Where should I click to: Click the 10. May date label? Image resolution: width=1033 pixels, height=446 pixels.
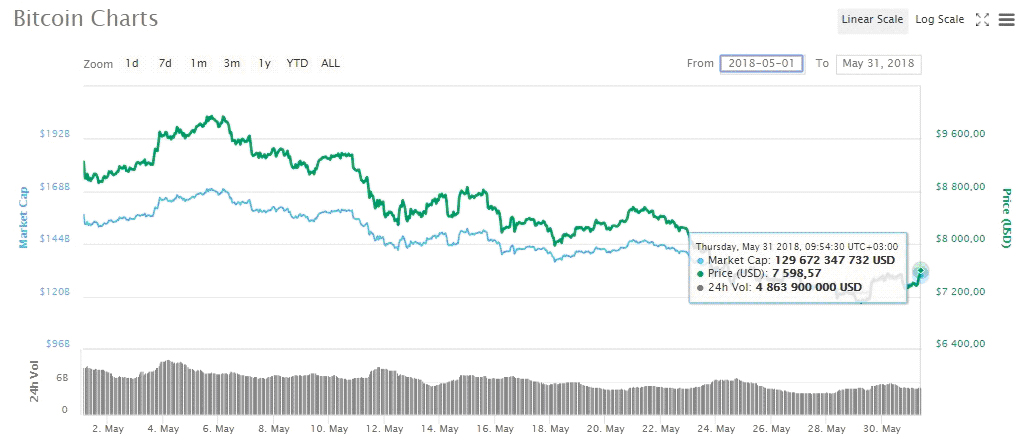click(329, 429)
